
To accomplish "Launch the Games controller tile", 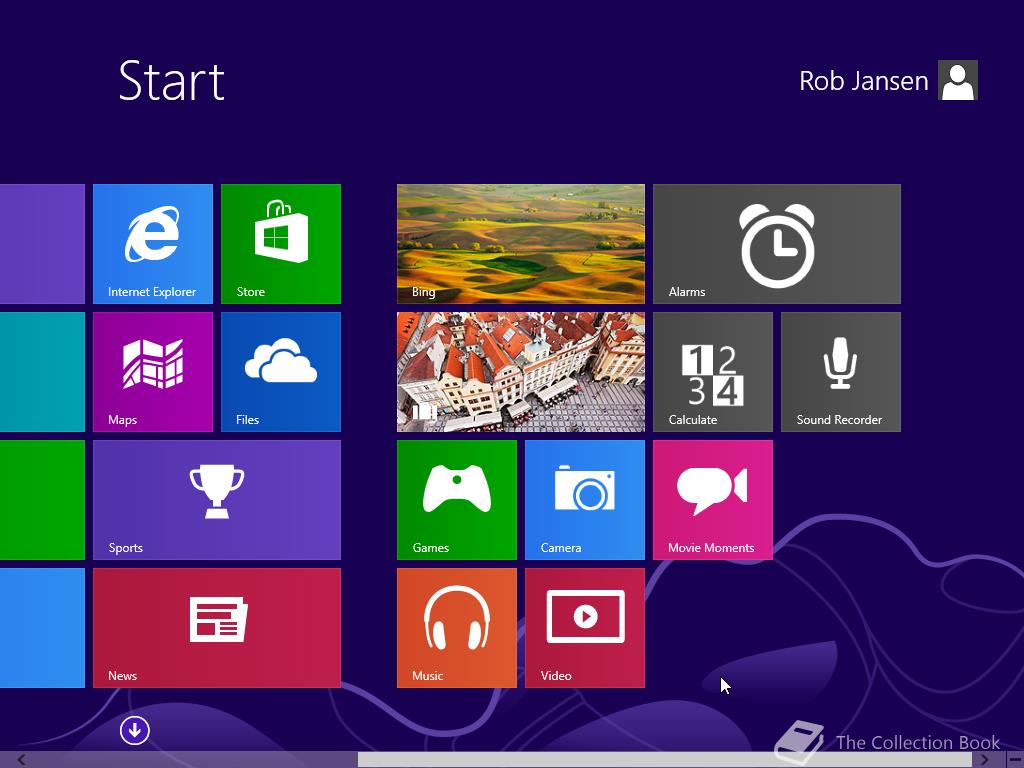I will coord(456,500).
